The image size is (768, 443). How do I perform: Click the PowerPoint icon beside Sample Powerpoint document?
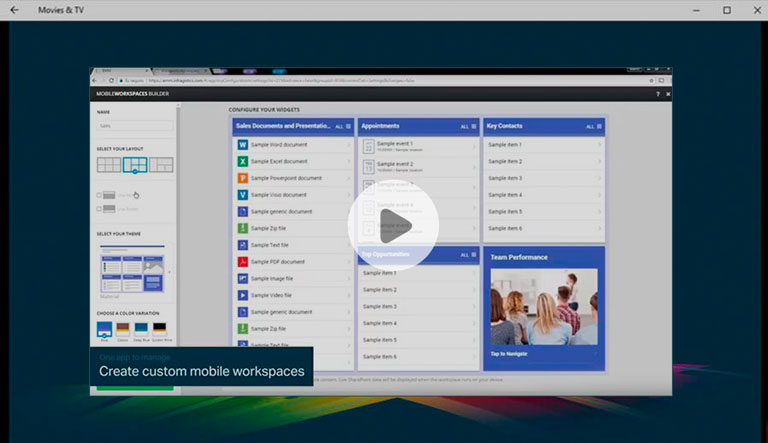[242, 178]
